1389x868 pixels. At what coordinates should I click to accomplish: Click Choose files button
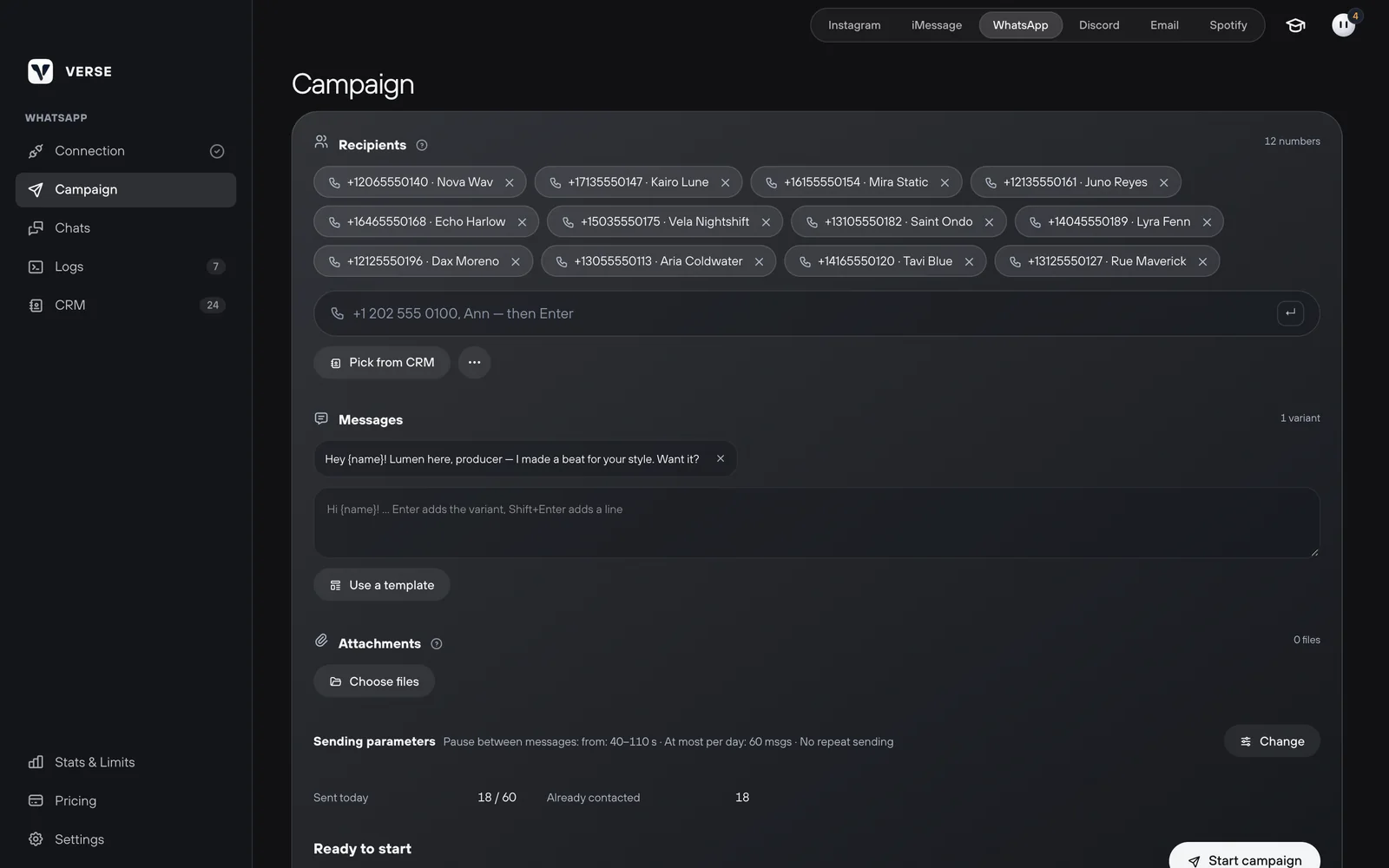click(x=374, y=681)
